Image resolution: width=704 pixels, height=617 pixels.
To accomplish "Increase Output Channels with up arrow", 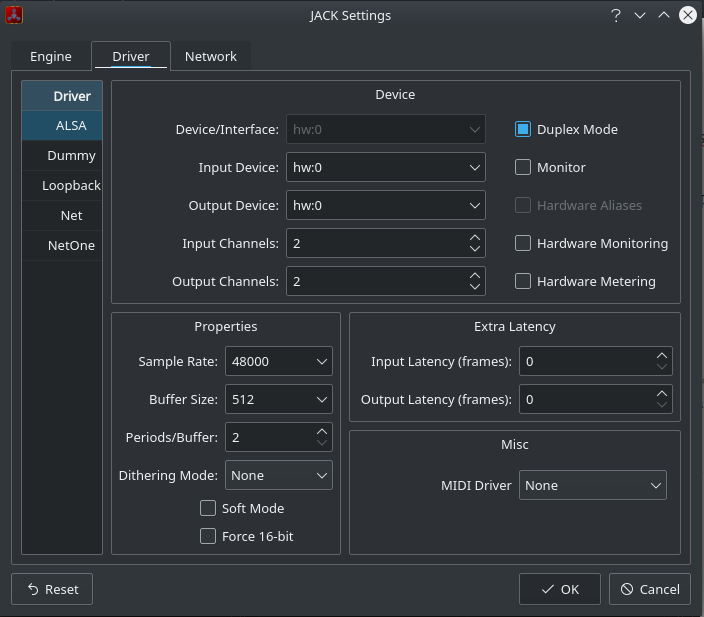I will [475, 276].
